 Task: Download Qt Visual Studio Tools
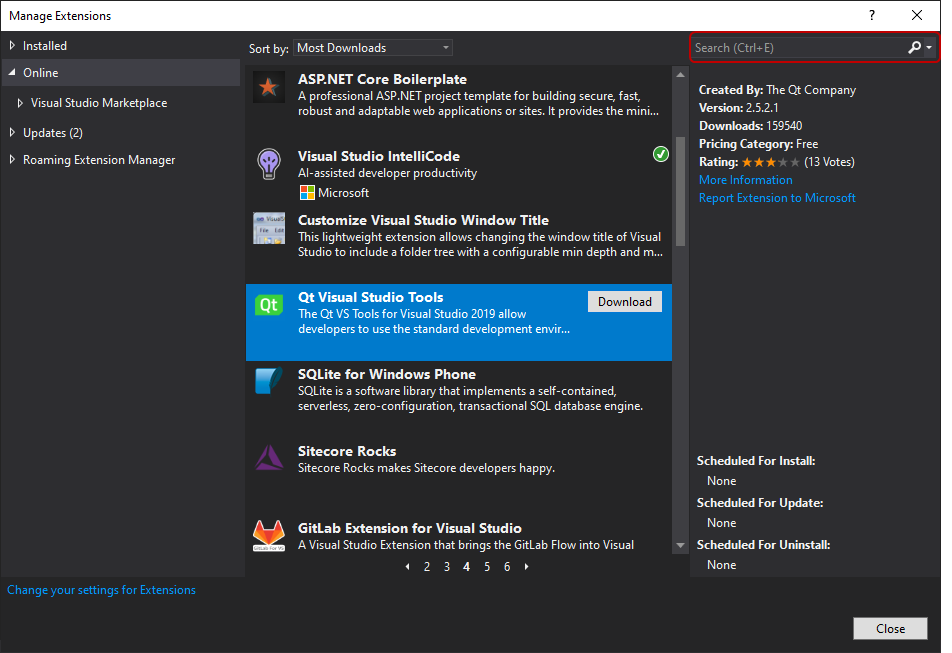pyautogui.click(x=624, y=302)
